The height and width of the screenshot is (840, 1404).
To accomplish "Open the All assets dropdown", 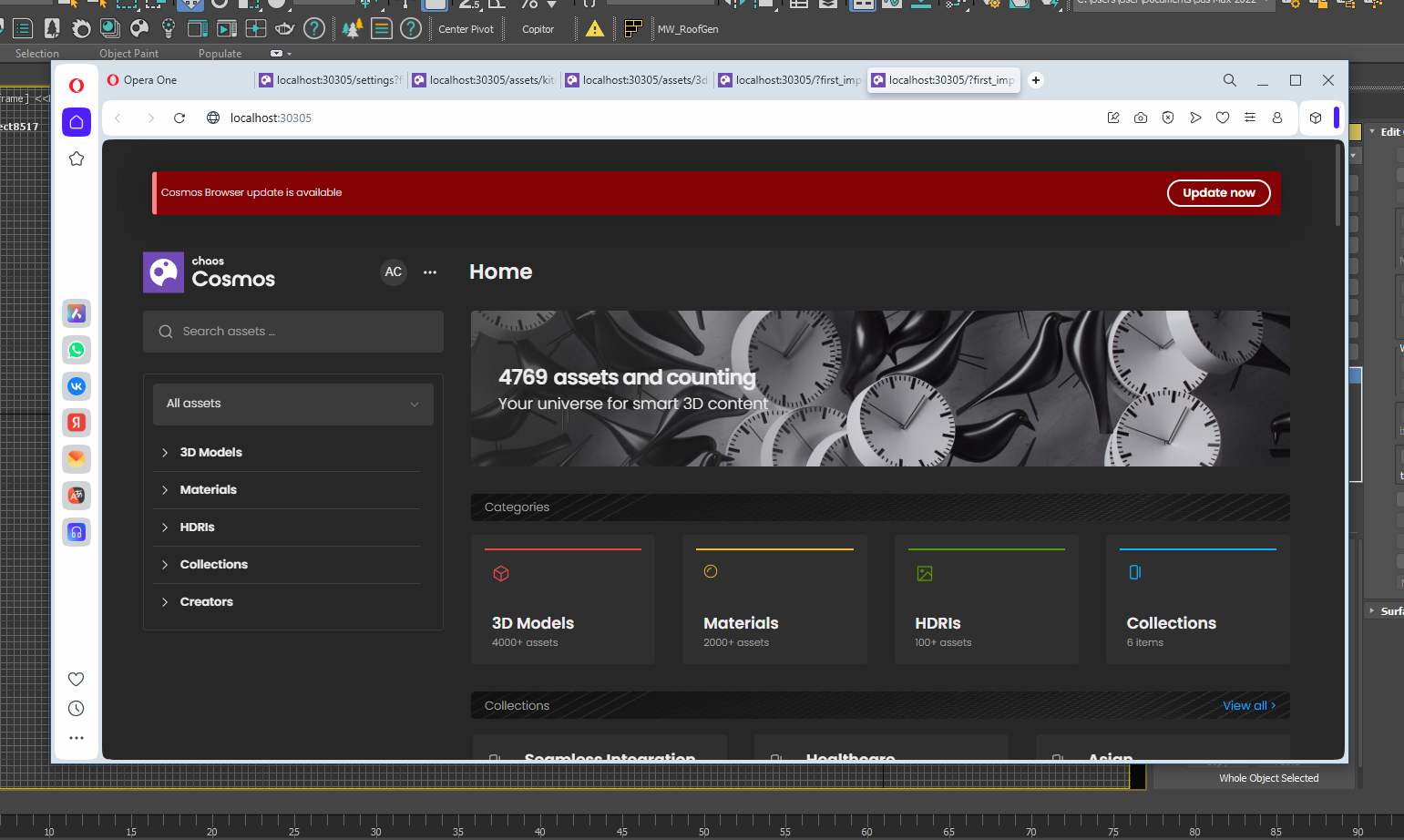I will 293,404.
